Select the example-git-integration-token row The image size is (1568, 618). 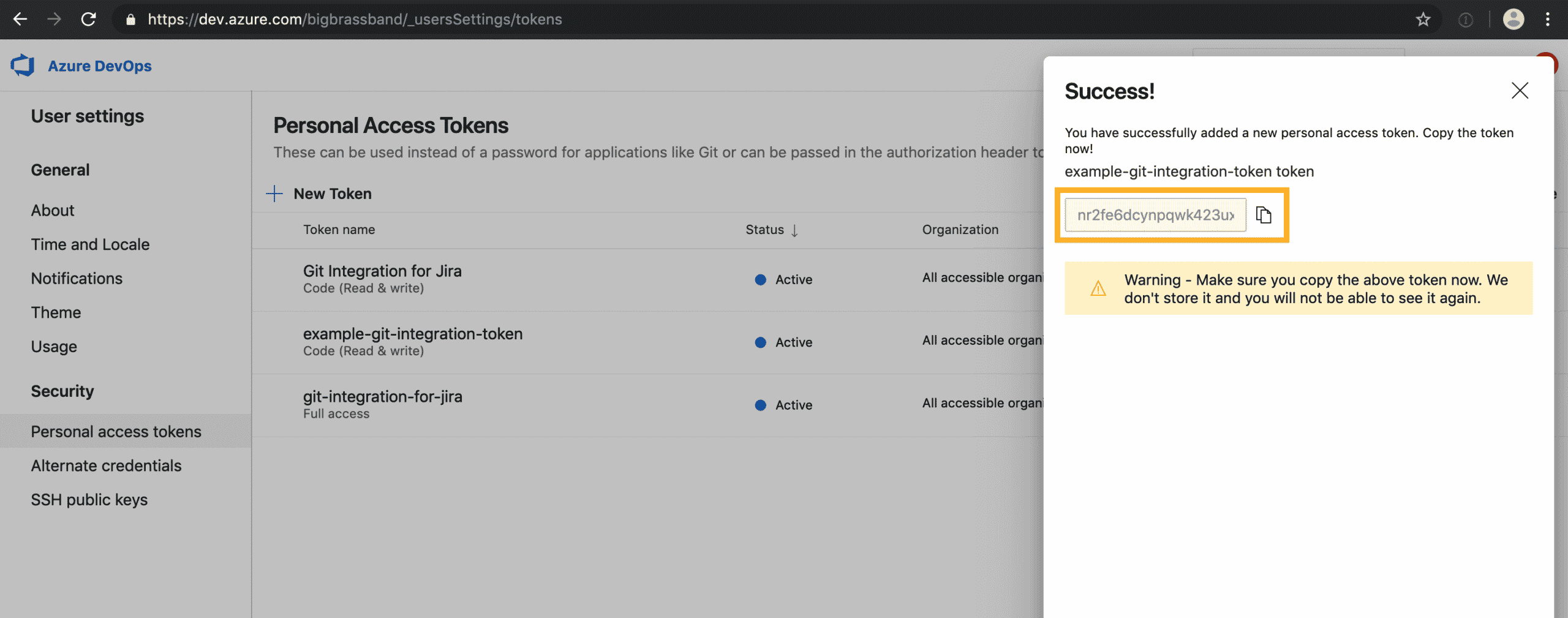(x=647, y=342)
